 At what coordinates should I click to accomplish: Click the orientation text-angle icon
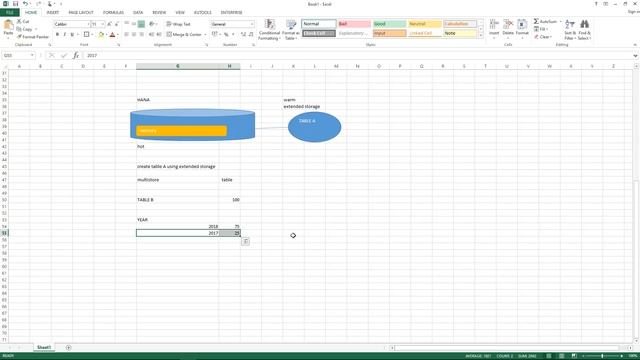151,24
